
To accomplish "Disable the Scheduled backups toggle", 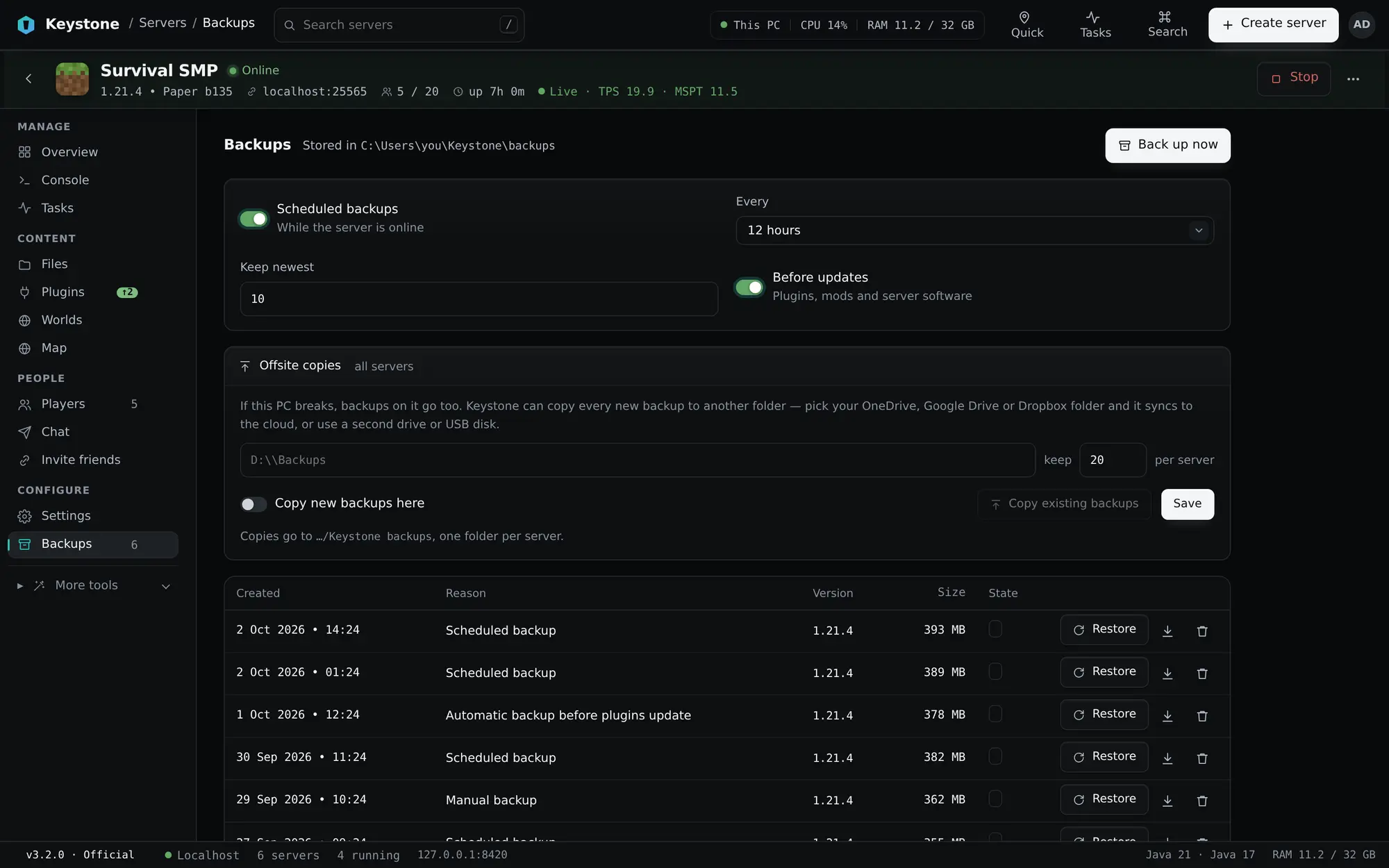I will (x=253, y=219).
